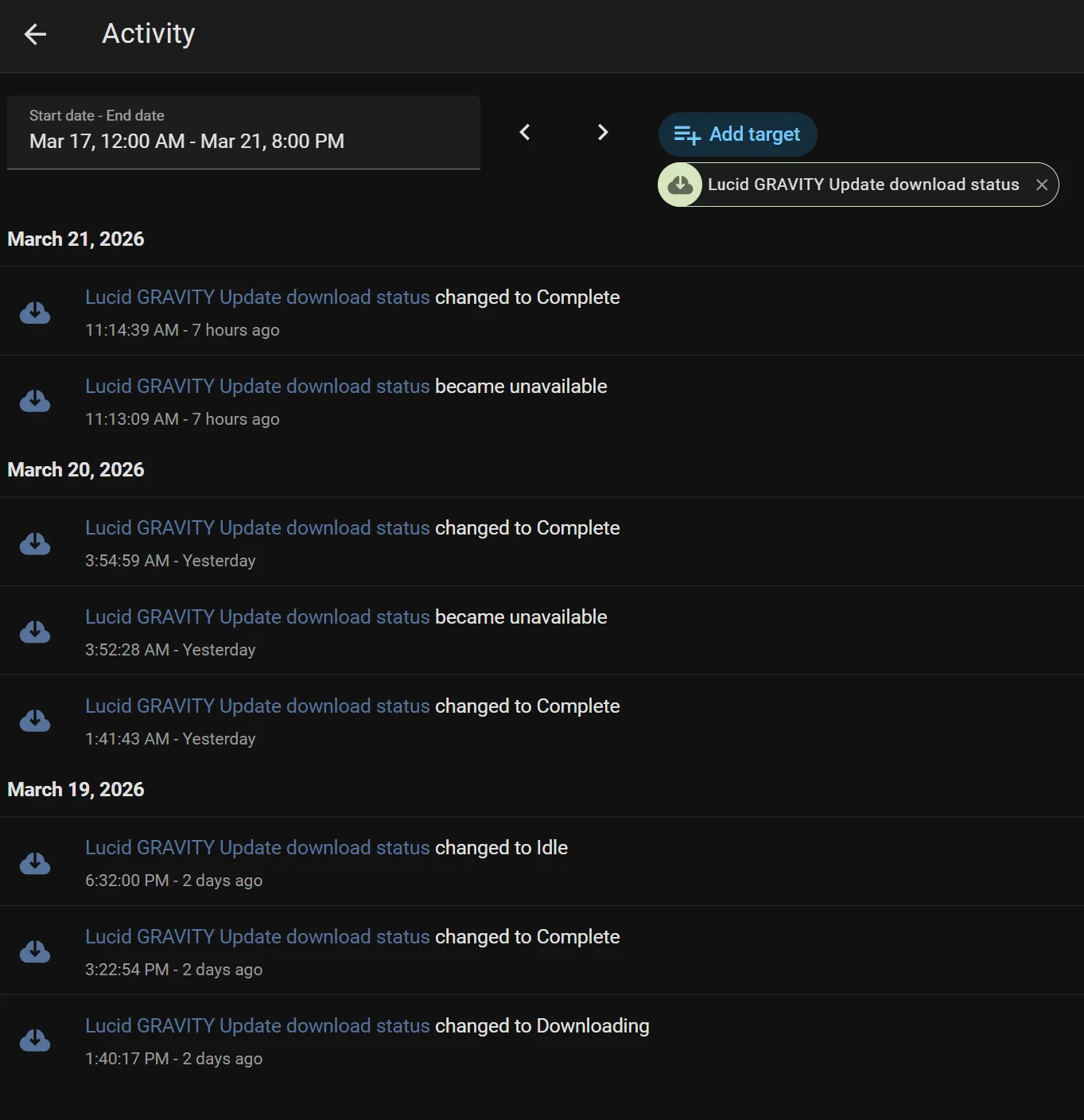1084x1120 pixels.
Task: Click the download icon beside the 1:40:17 PM entry
Action: point(35,1040)
